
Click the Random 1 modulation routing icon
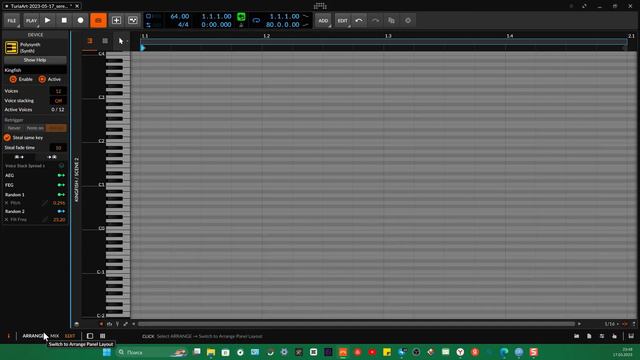(61, 195)
